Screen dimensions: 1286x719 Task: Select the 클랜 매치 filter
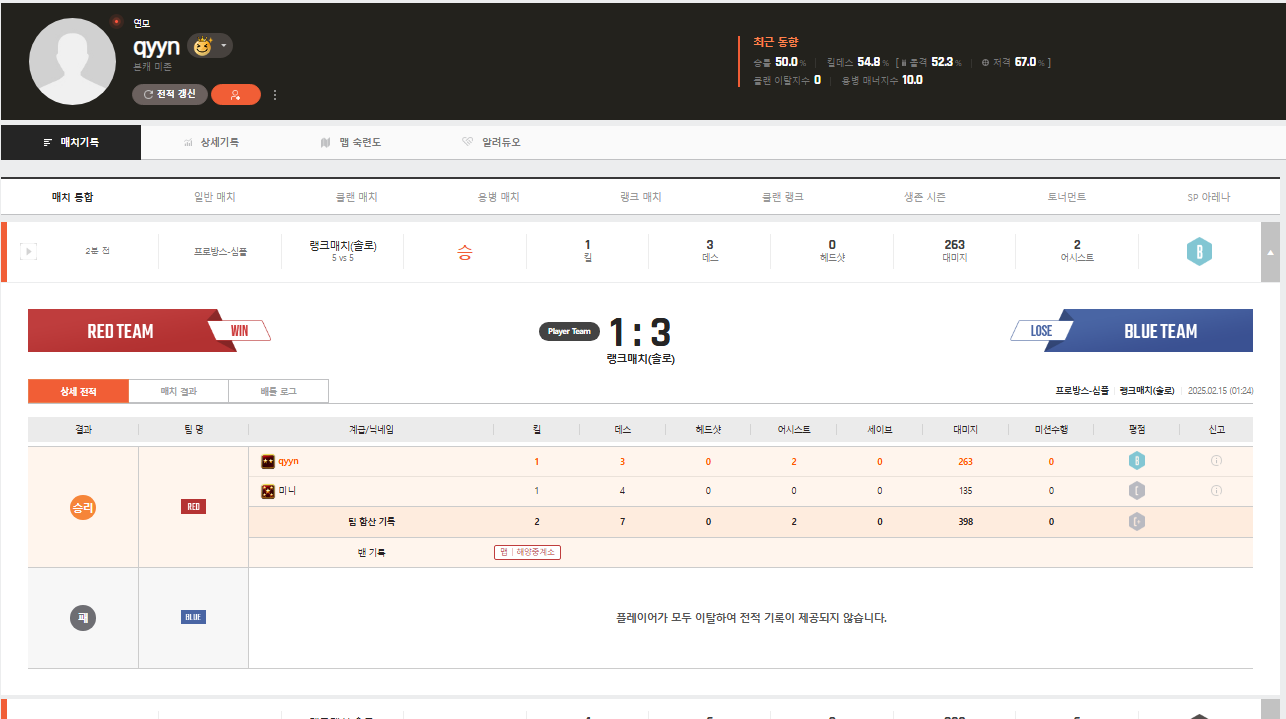(x=357, y=197)
